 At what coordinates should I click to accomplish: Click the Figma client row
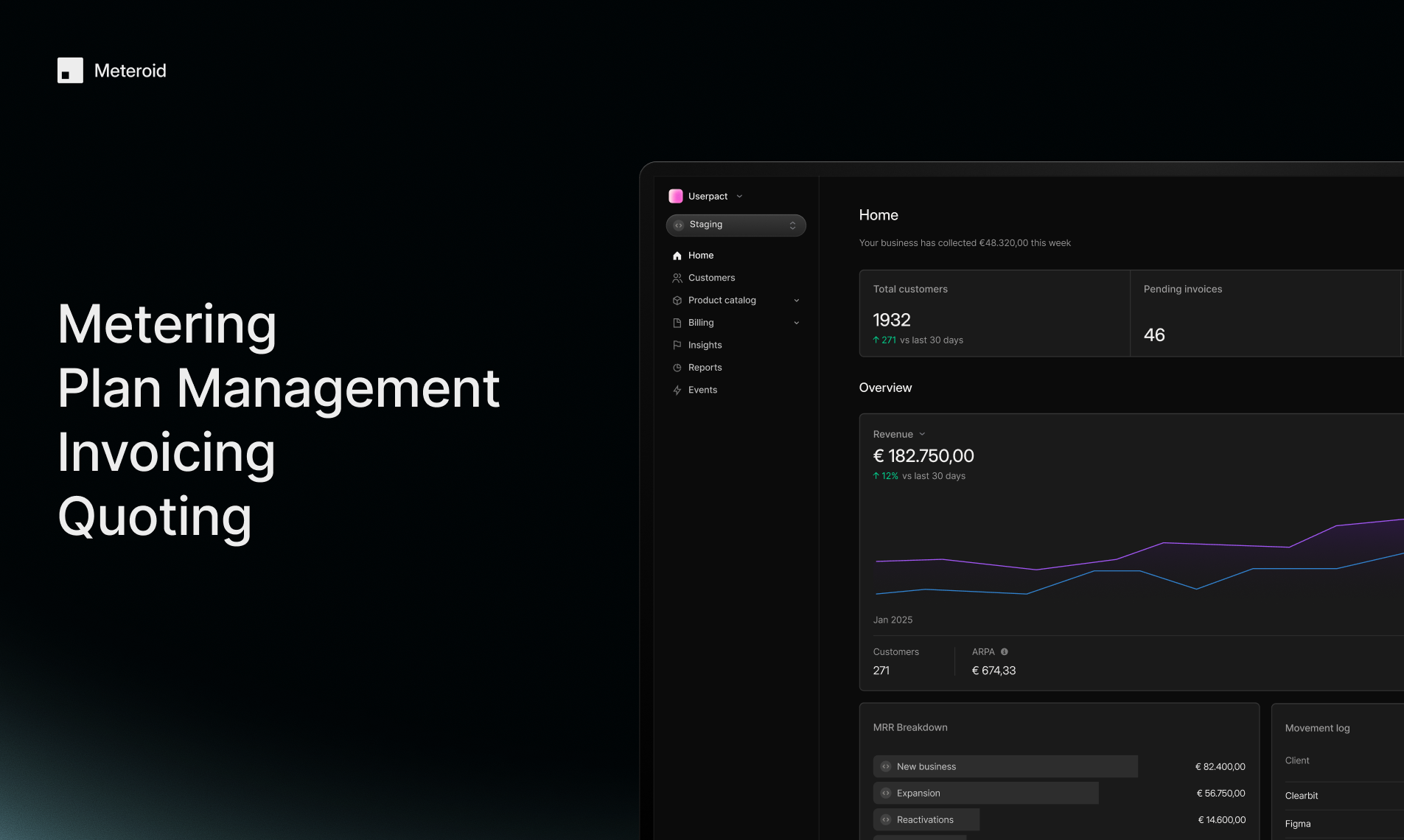click(x=1344, y=824)
